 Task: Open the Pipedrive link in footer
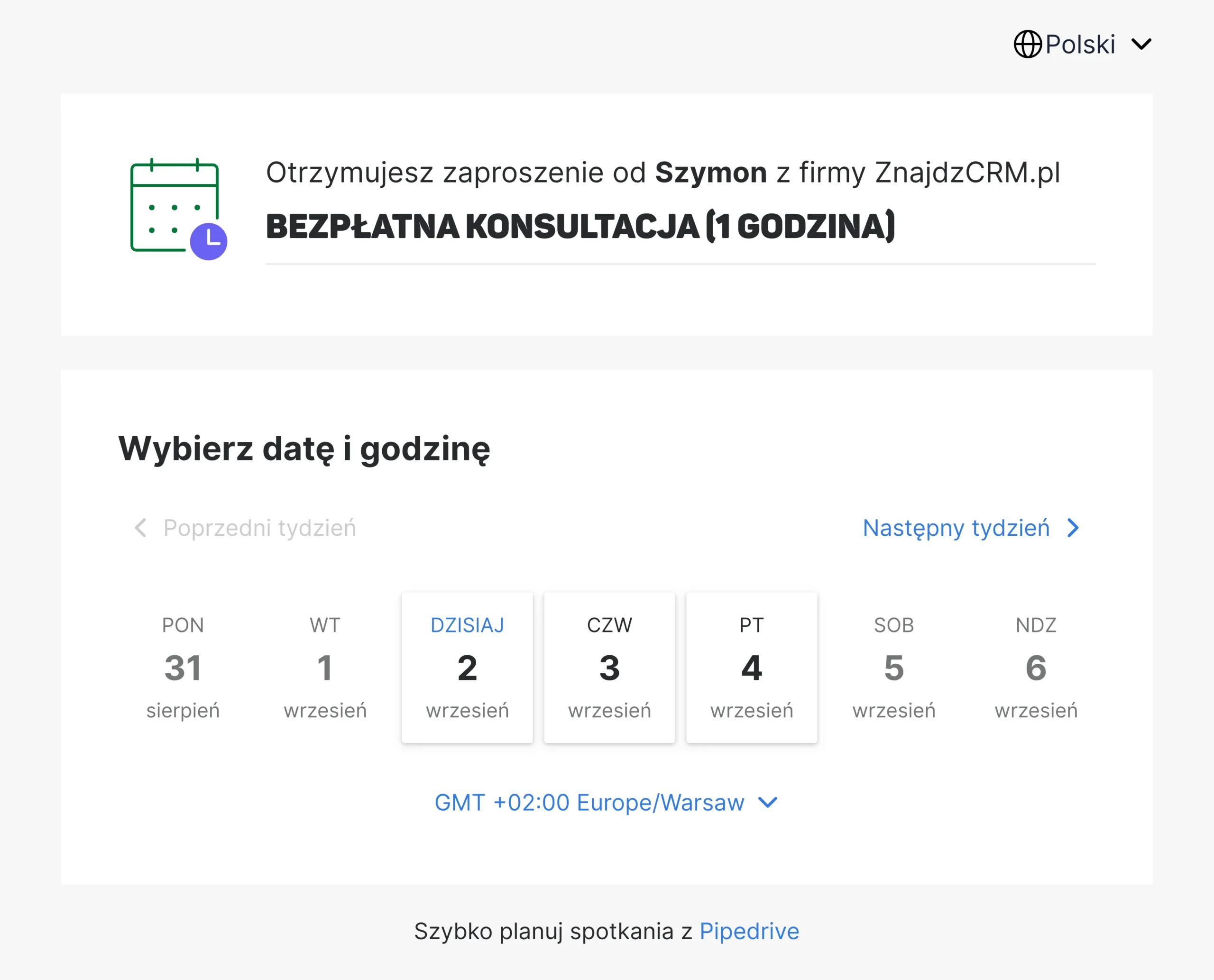pyautogui.click(x=749, y=932)
